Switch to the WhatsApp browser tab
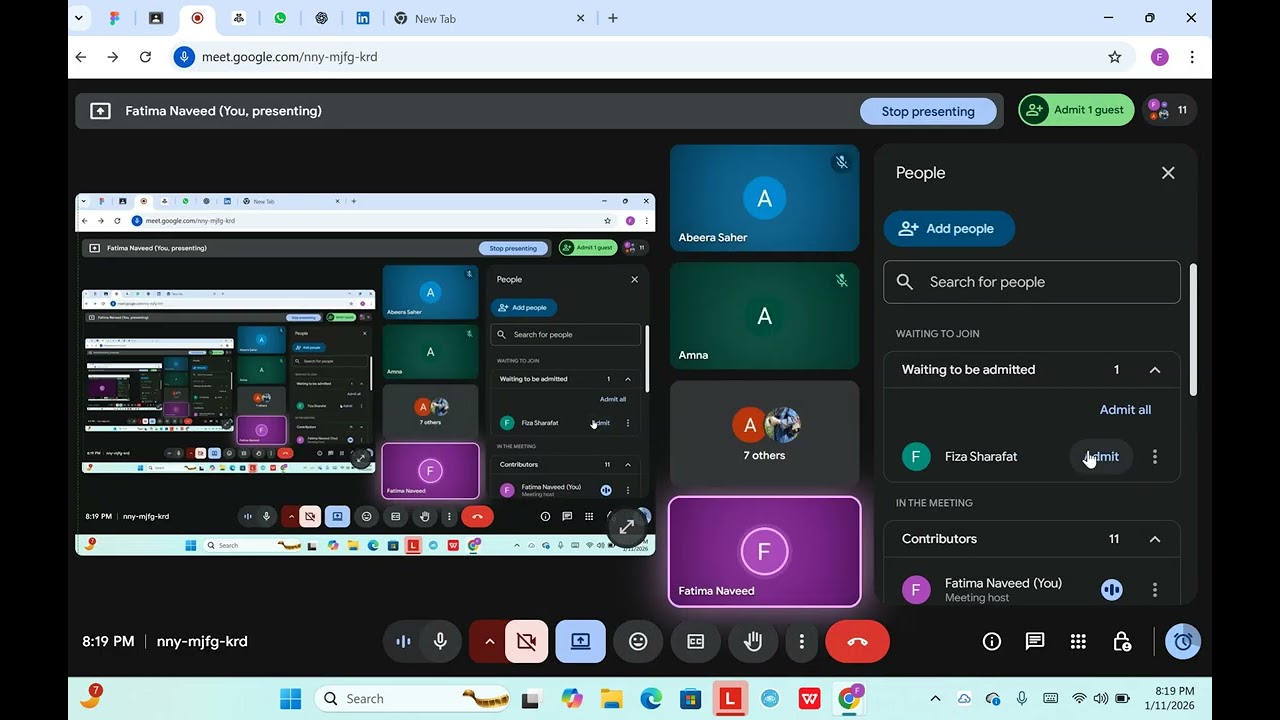 pyautogui.click(x=280, y=18)
